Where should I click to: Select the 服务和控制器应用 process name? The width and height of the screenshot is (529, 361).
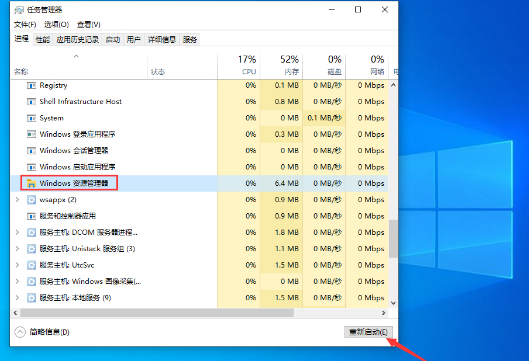(x=67, y=216)
